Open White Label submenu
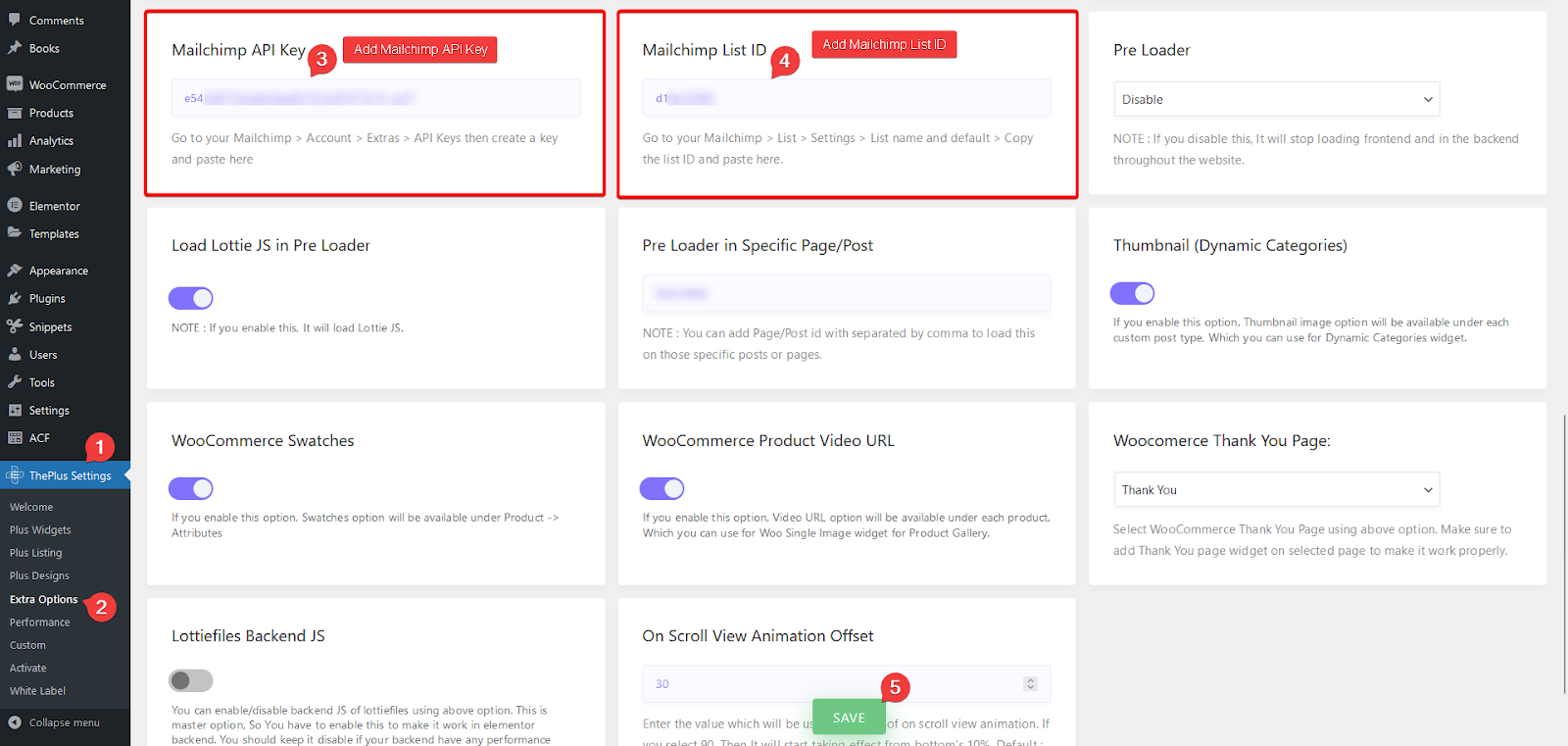1568x746 pixels. (37, 691)
